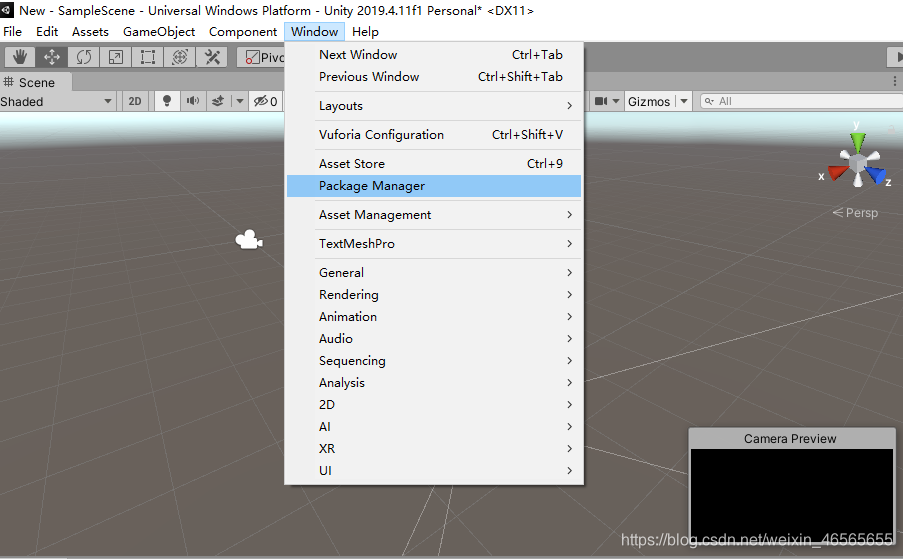This screenshot has width=903, height=559.
Task: Open the camera settings dropdown arrow
Action: (x=616, y=101)
